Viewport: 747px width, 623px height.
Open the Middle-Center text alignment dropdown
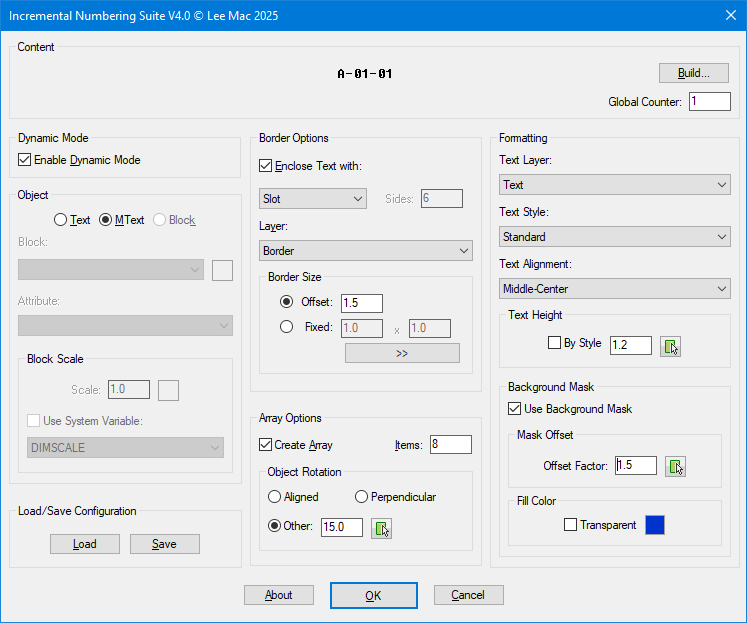tap(614, 289)
